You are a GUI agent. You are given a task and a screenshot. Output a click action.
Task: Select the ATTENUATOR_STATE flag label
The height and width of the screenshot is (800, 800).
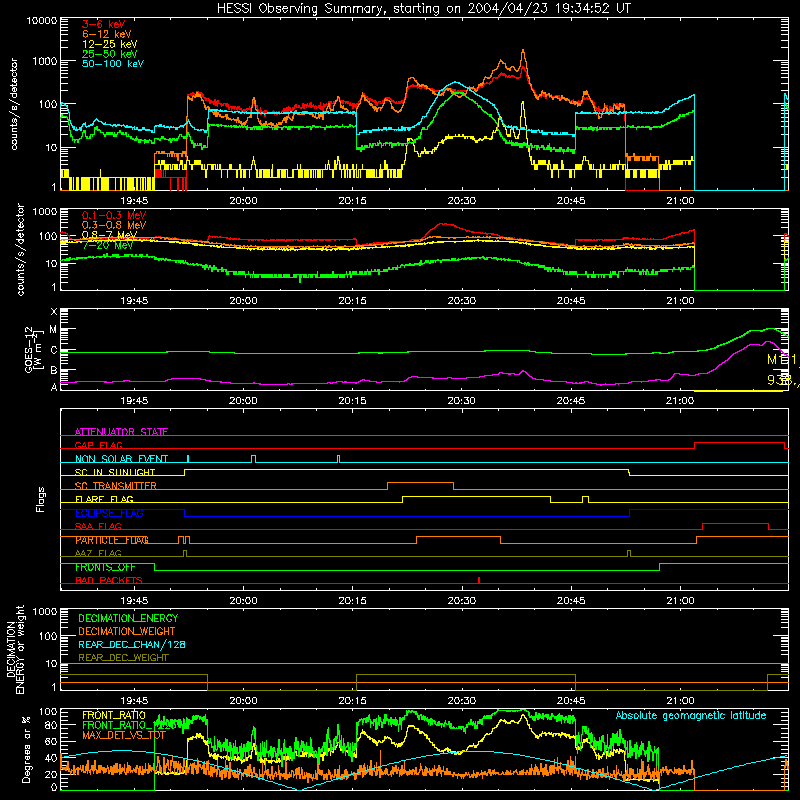pos(121,432)
